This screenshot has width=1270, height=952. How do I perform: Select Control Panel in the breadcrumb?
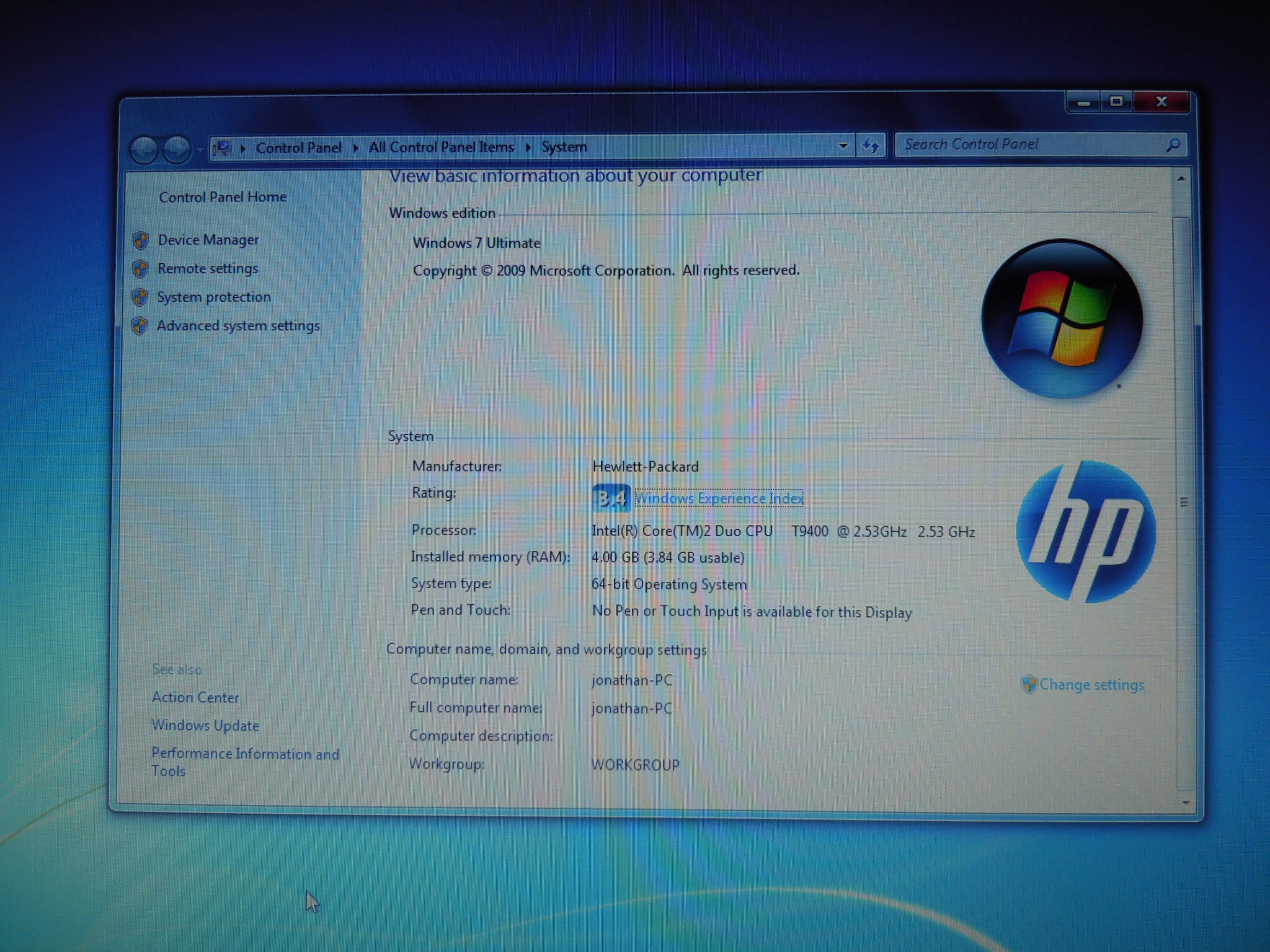point(298,148)
